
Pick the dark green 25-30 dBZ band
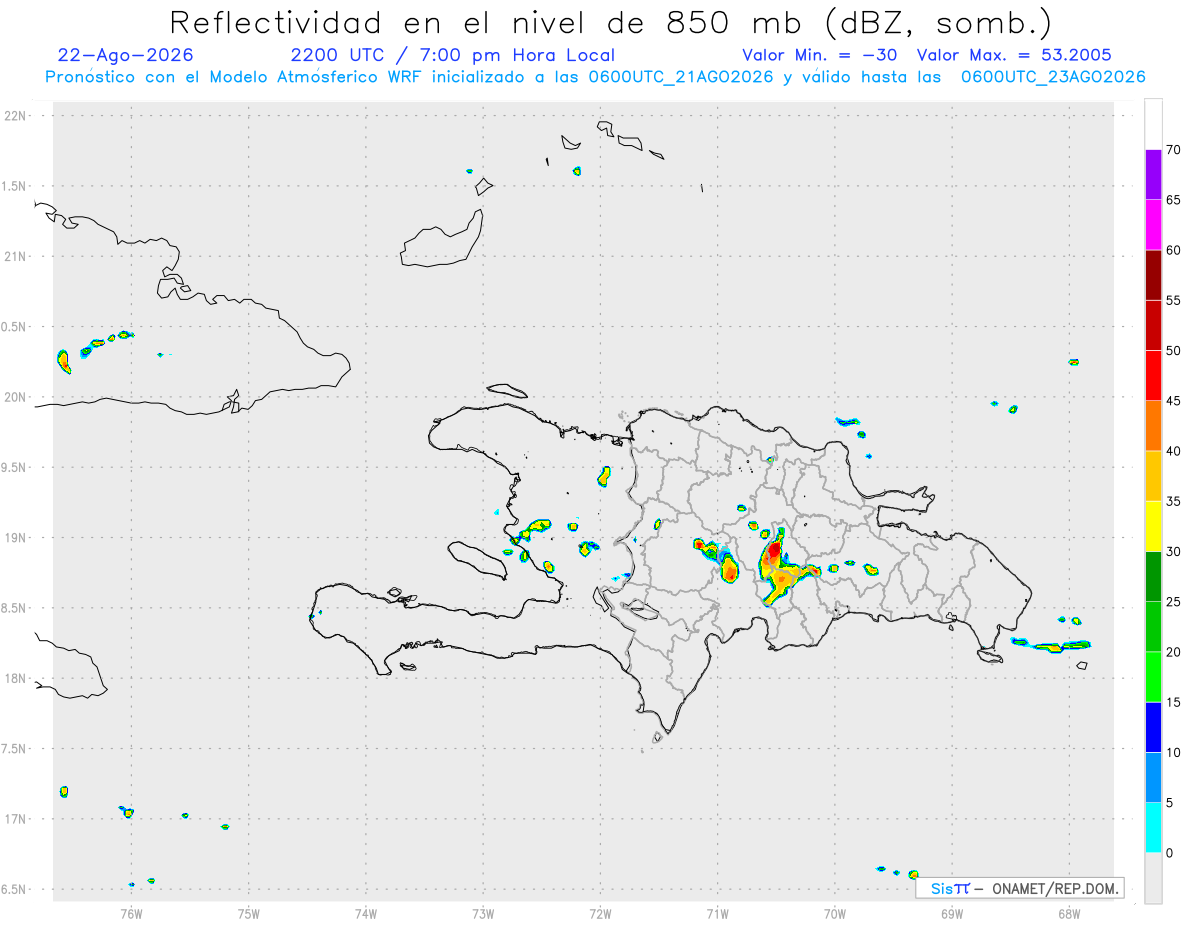coord(1153,577)
